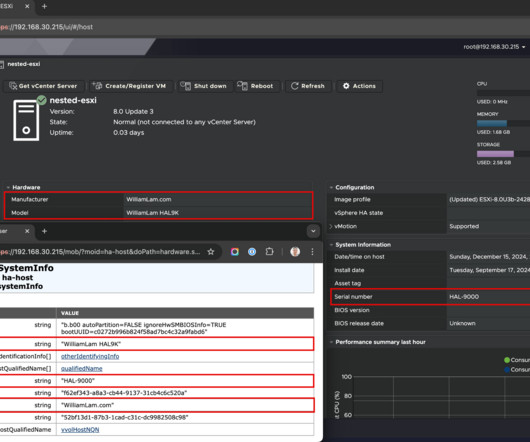Bookmark page with star icon

point(211,252)
